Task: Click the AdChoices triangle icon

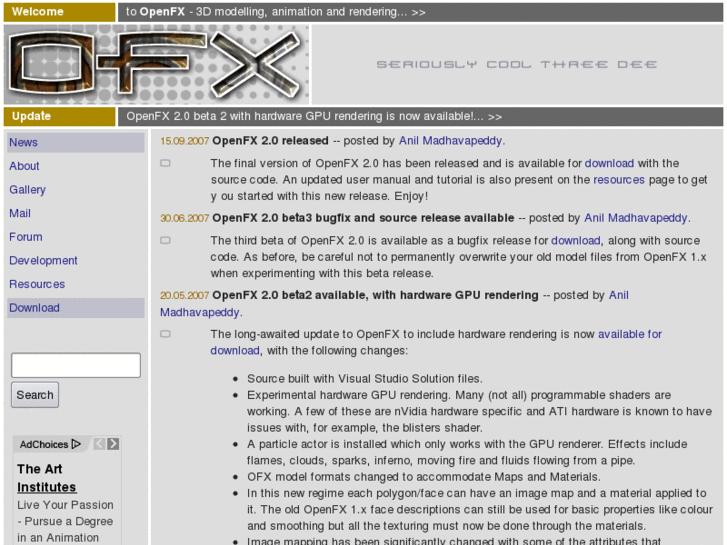Action: pos(77,444)
